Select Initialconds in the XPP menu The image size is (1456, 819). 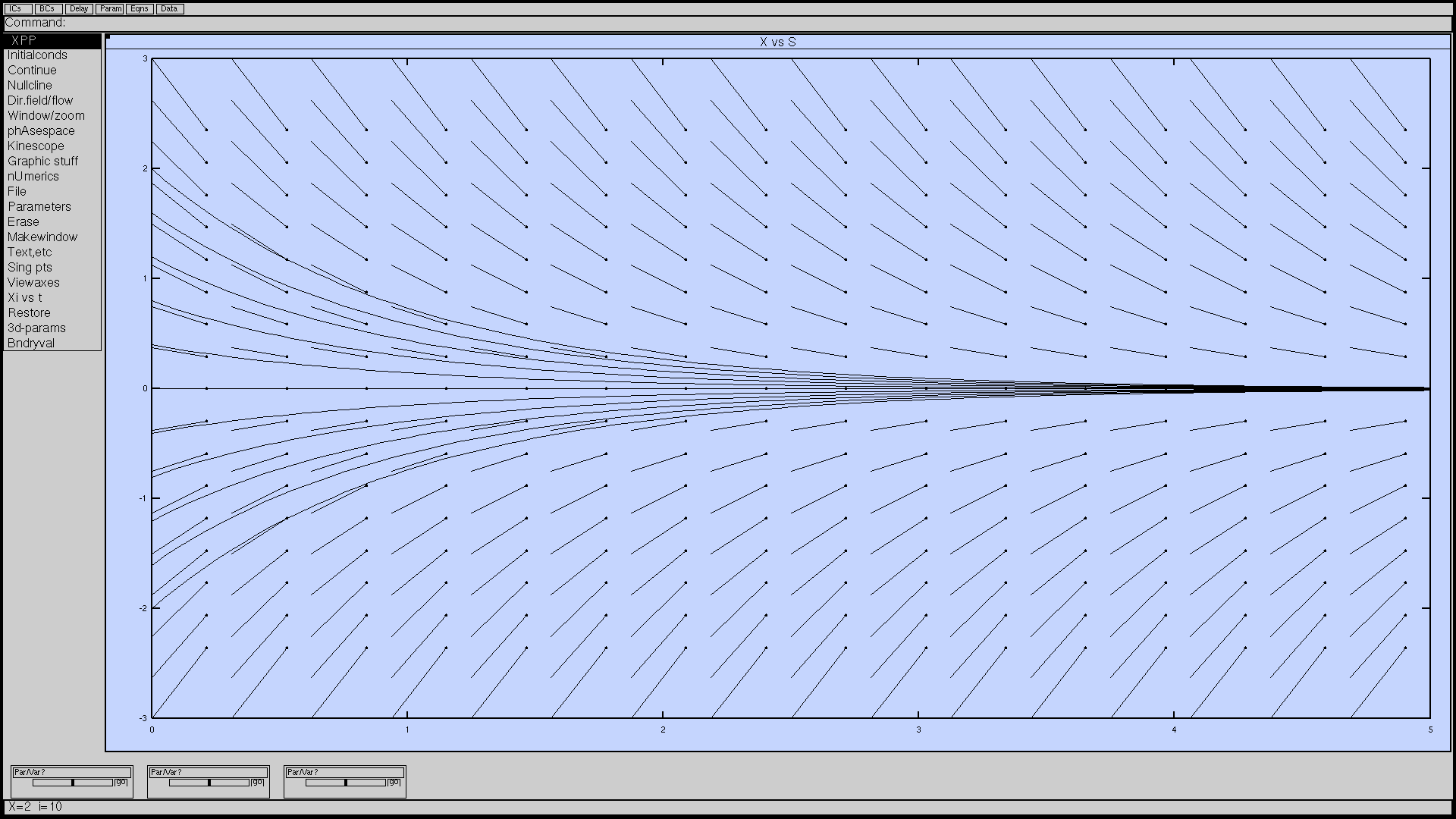click(x=52, y=55)
